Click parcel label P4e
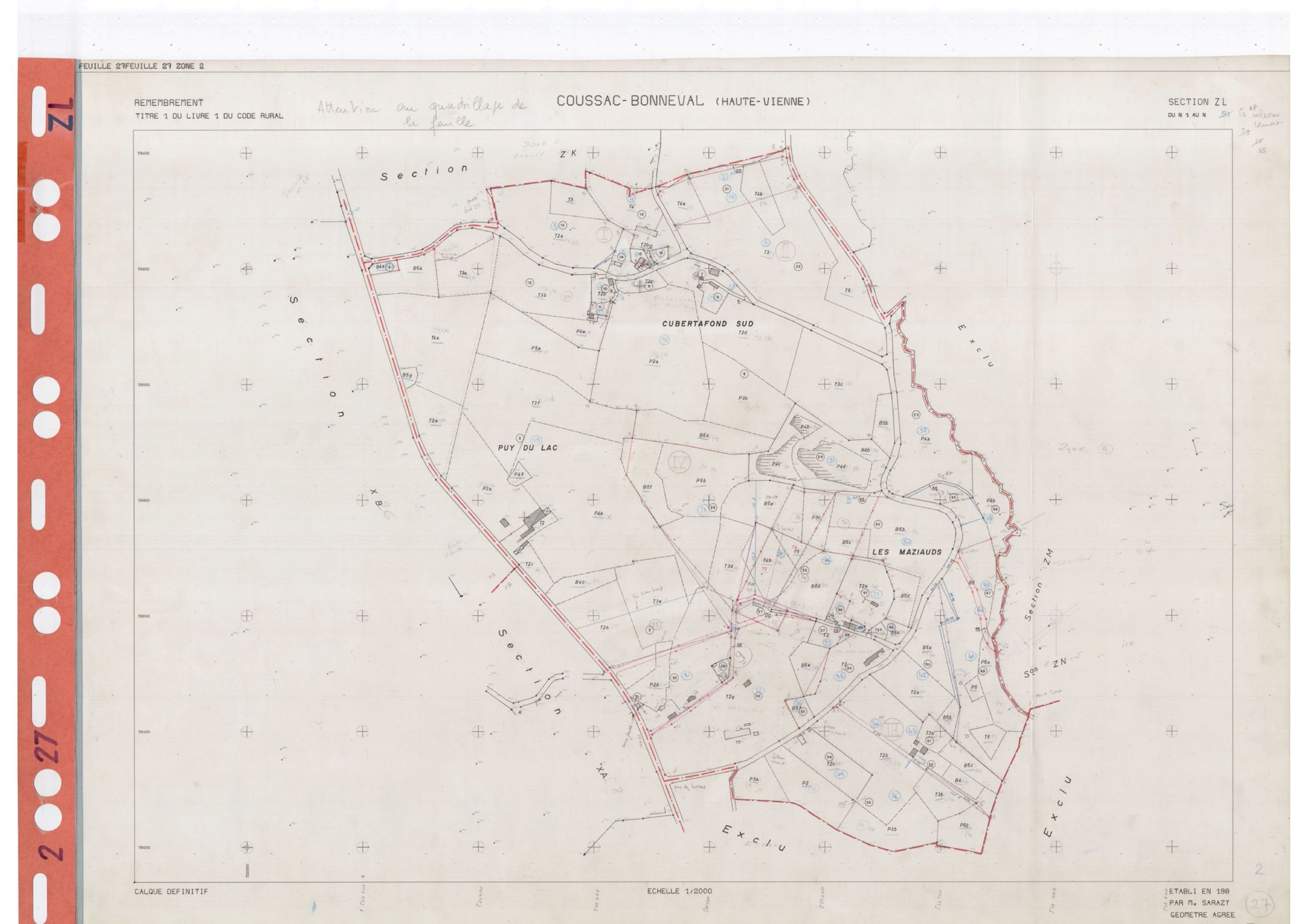The width and height of the screenshot is (1308, 924). (x=598, y=514)
